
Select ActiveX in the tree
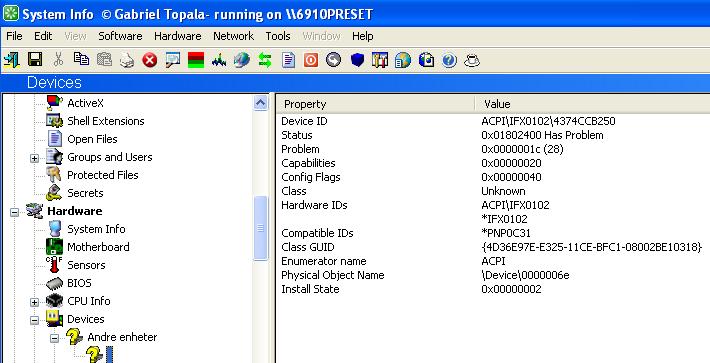[x=85, y=103]
